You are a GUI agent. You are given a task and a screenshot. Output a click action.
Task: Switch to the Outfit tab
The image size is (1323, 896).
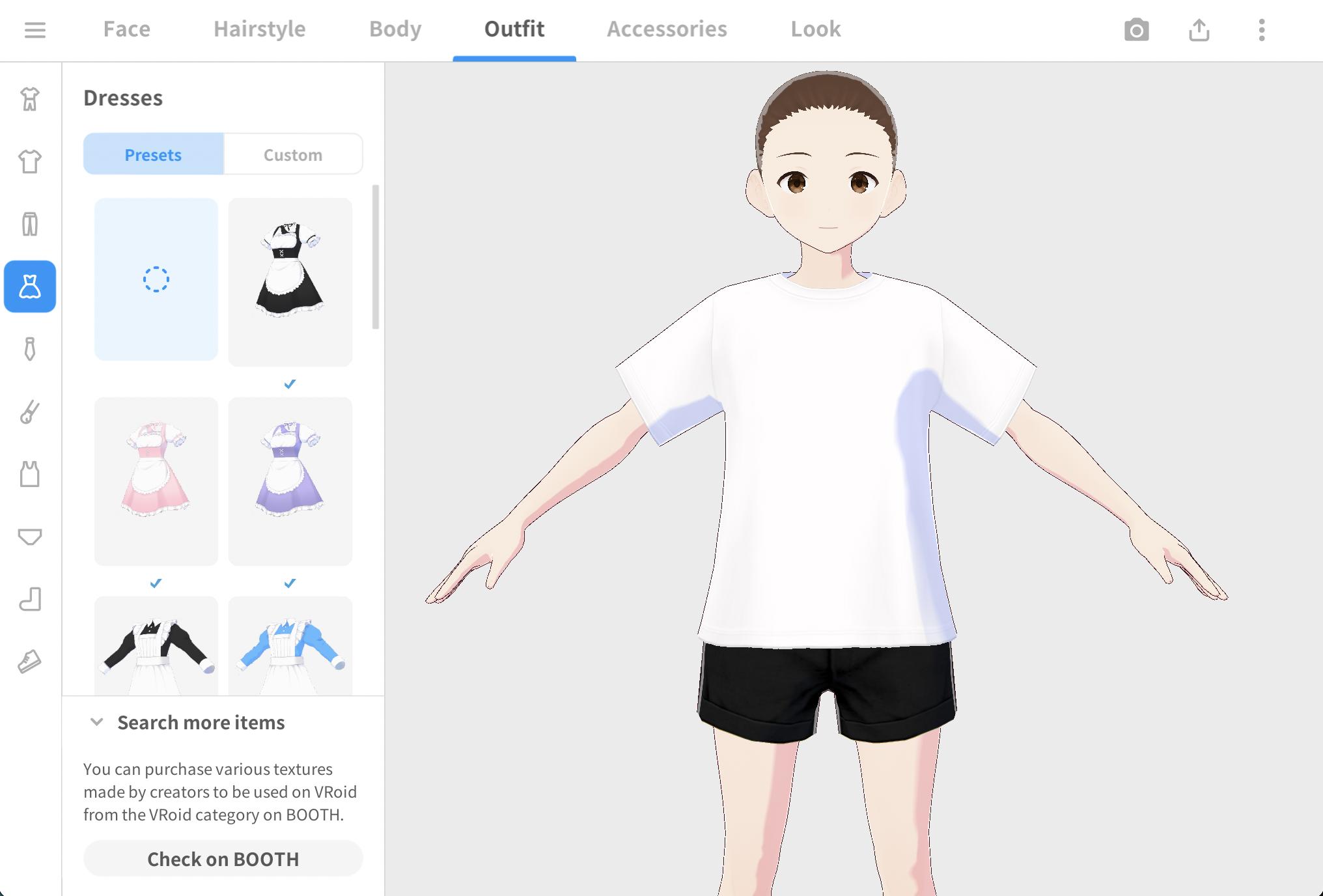(x=514, y=29)
